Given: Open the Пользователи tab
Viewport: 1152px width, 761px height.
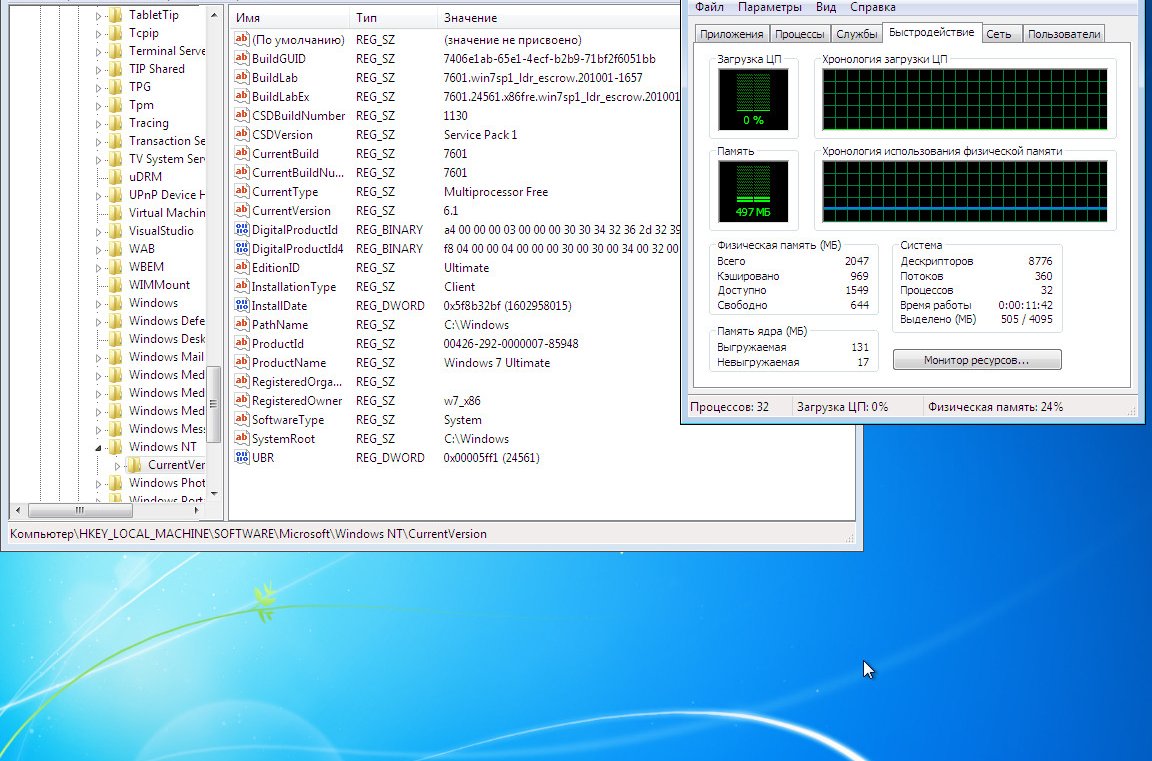Looking at the screenshot, I should coord(1064,34).
